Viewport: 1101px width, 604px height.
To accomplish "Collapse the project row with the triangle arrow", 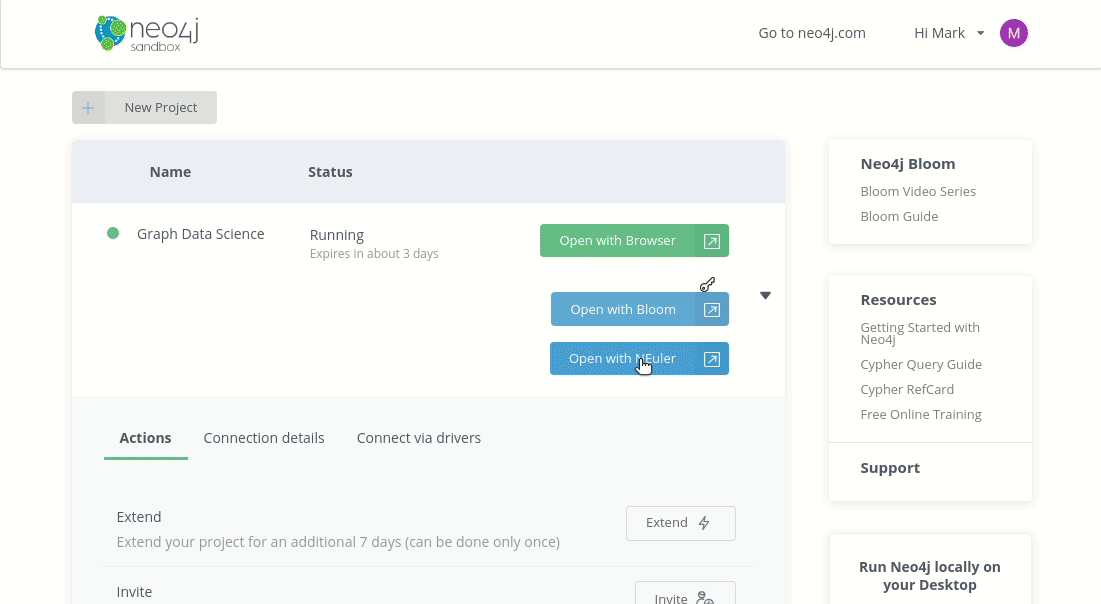I will point(765,295).
